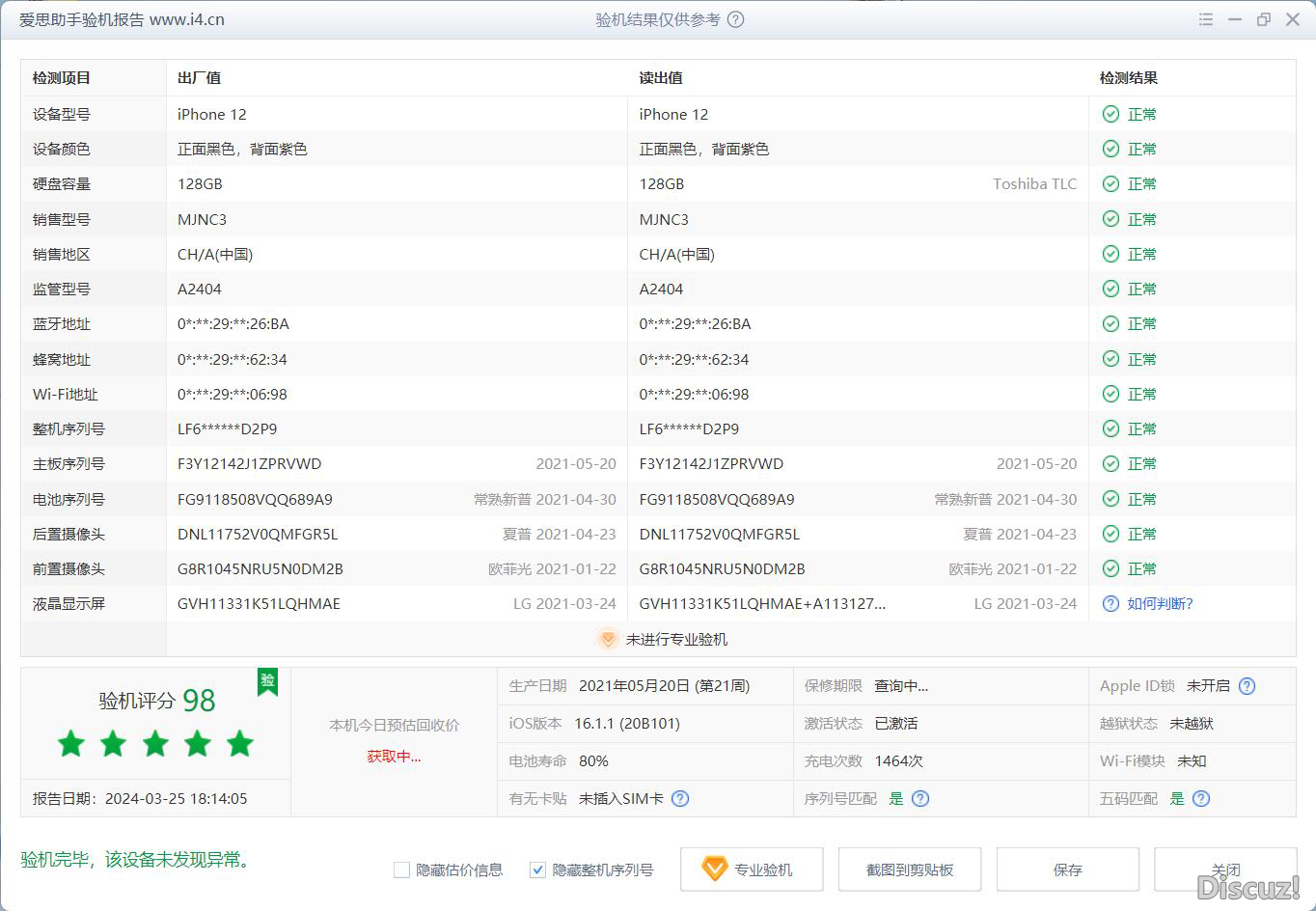
Task: Click the help icon next to Apple ID锁
Action: pyautogui.click(x=1247, y=686)
